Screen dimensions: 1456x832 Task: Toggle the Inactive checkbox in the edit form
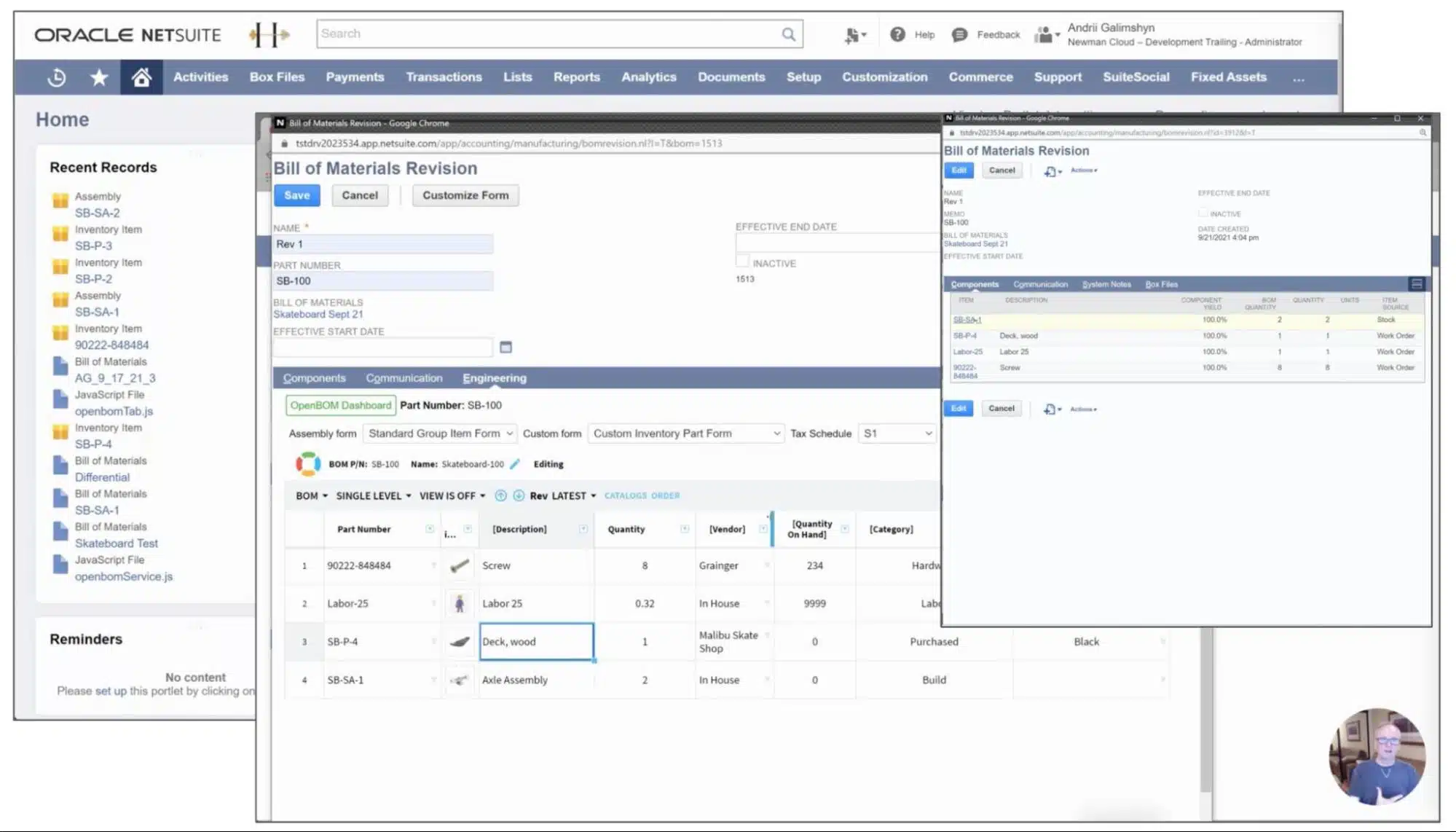point(742,261)
